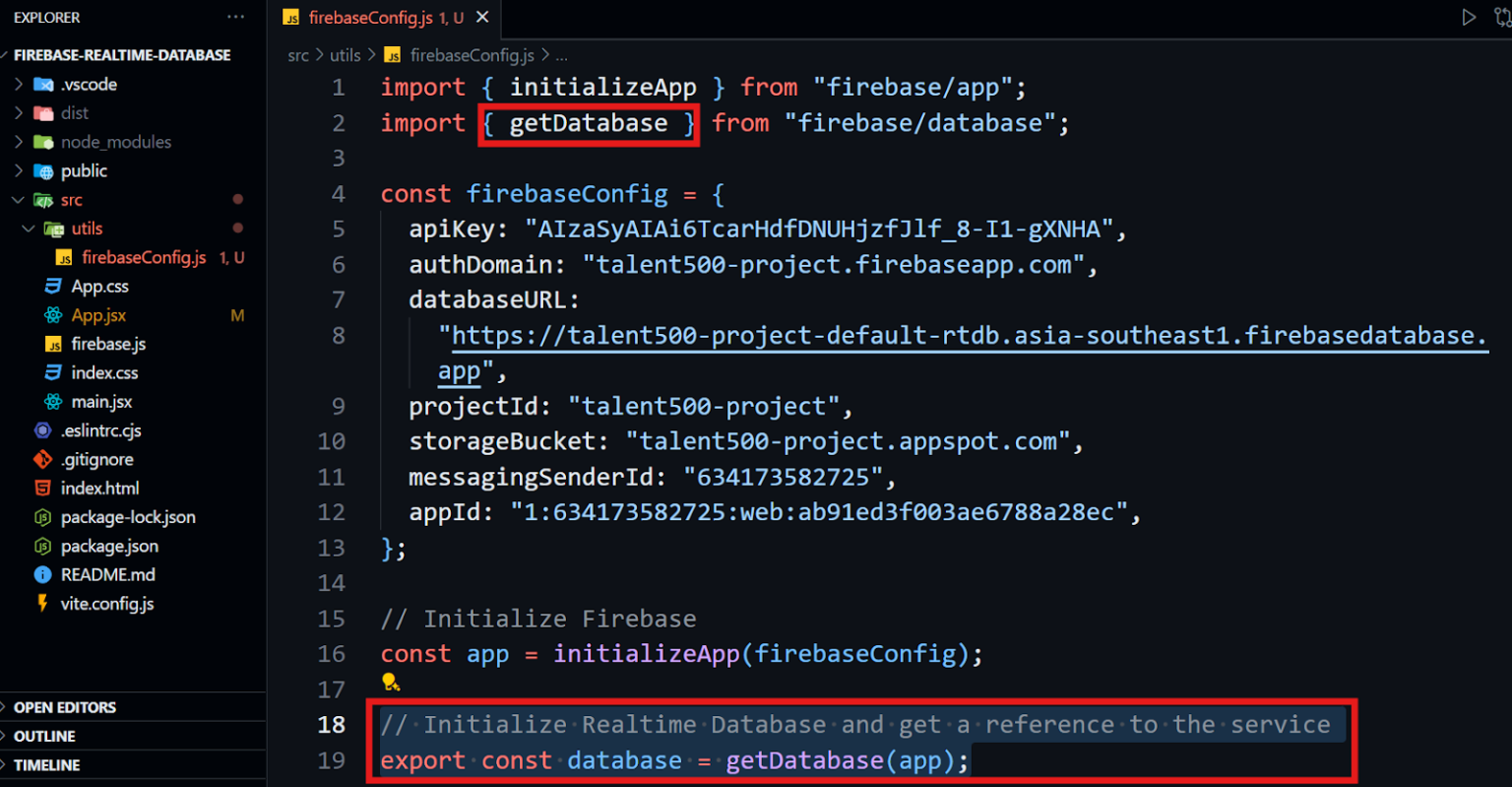Click the ellipsis at the end of the breadcrumbs
The image size is (1512, 787).
point(562,56)
